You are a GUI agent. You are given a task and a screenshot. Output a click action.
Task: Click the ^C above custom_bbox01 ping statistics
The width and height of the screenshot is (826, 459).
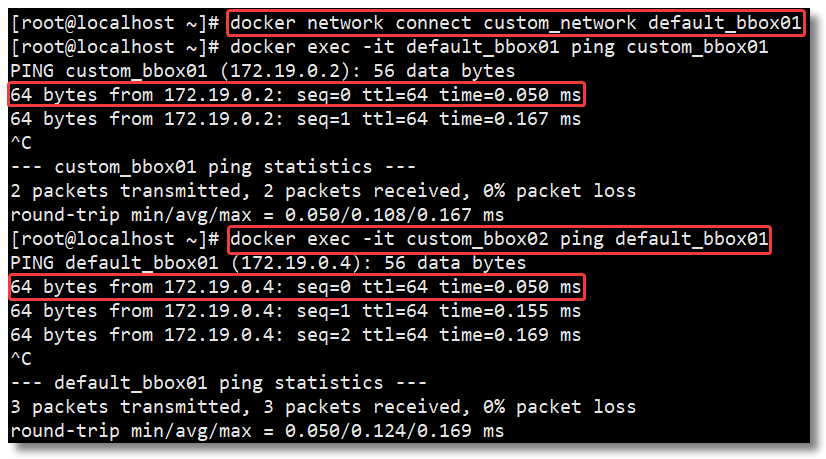[x=20, y=143]
